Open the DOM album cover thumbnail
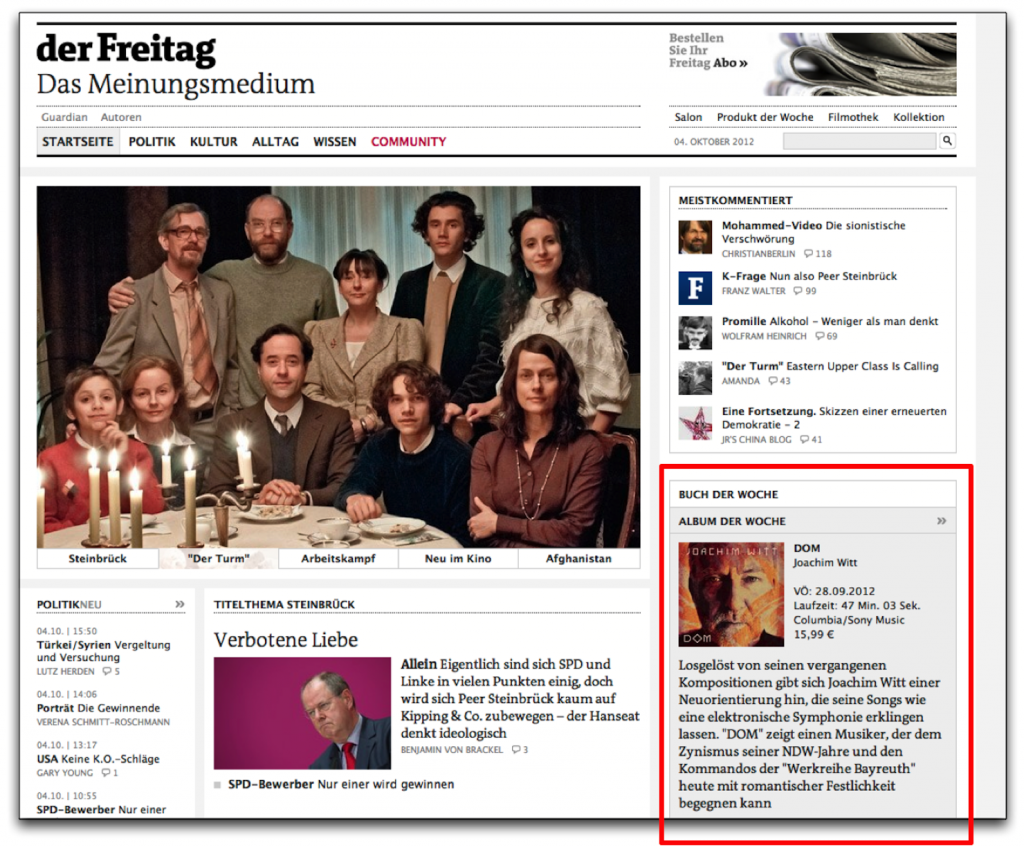Image resolution: width=1024 pixels, height=847 pixels. point(731,594)
